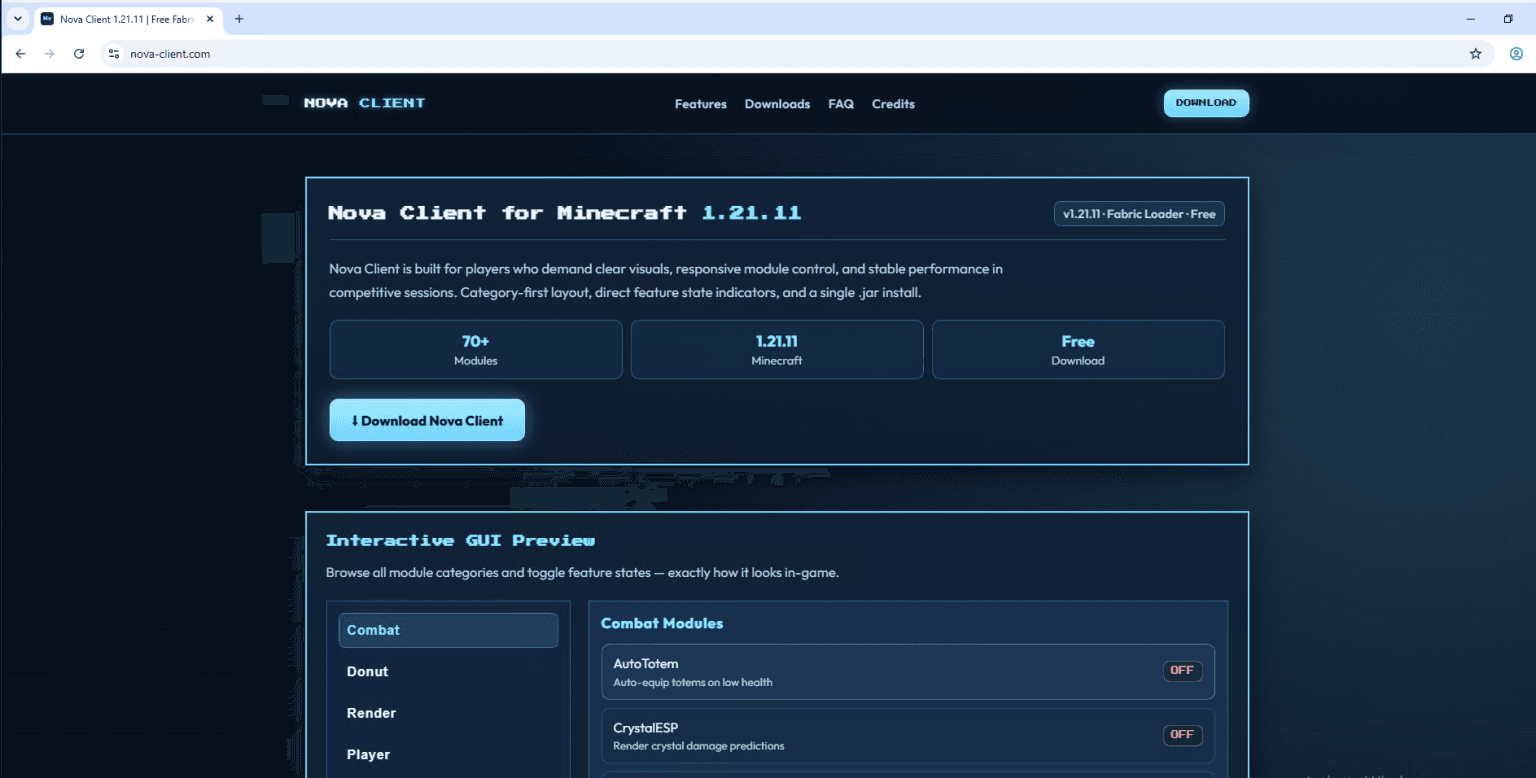Image resolution: width=1536 pixels, height=778 pixels.
Task: Select the Donut category
Action: 448,671
